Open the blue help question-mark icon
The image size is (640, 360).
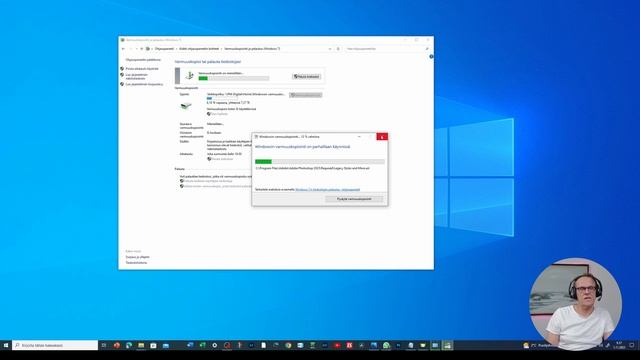pos(431,57)
